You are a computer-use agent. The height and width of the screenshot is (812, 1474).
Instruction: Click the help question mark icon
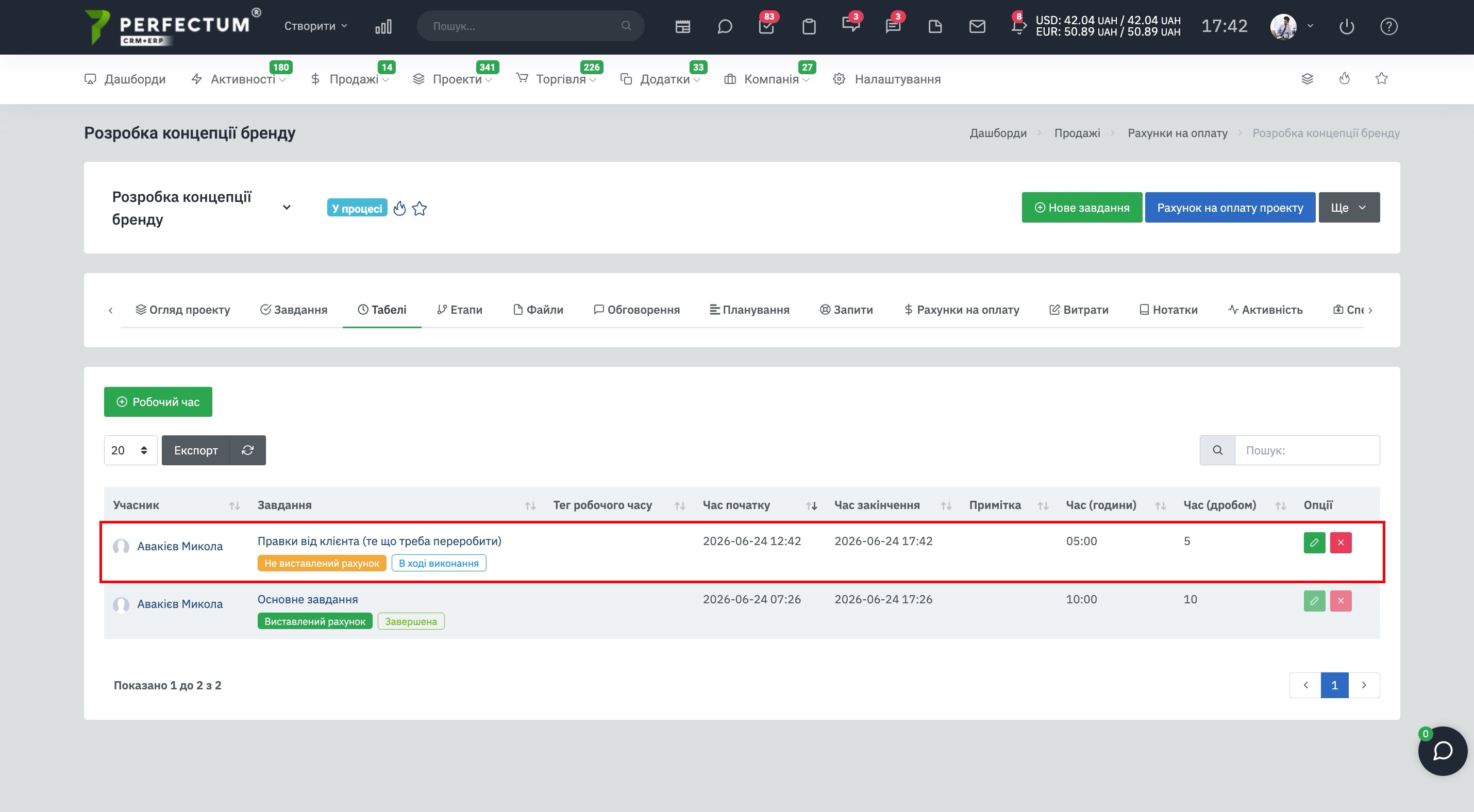click(x=1389, y=26)
